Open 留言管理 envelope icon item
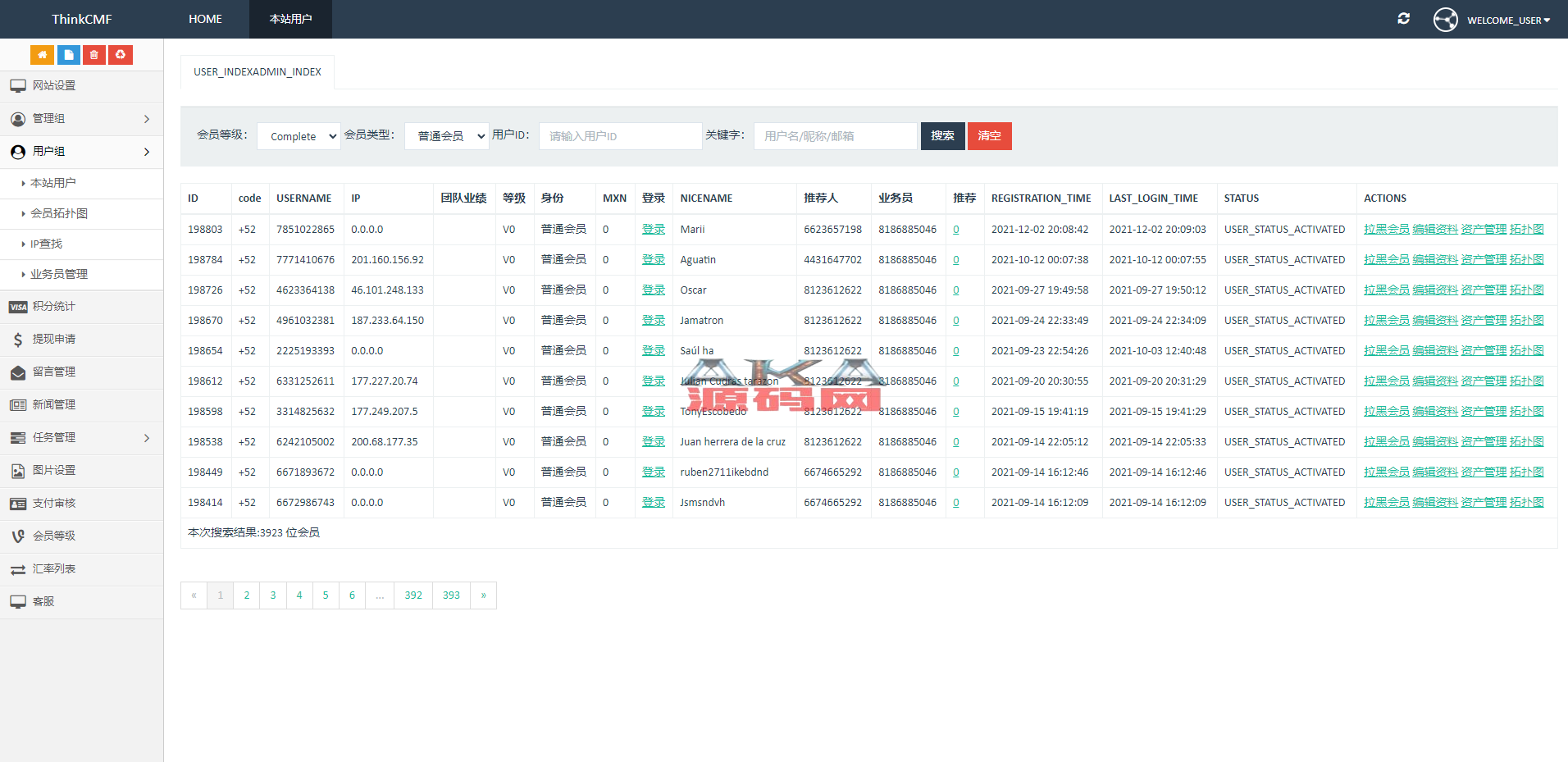Viewport: 1568px width, 762px height. click(54, 372)
